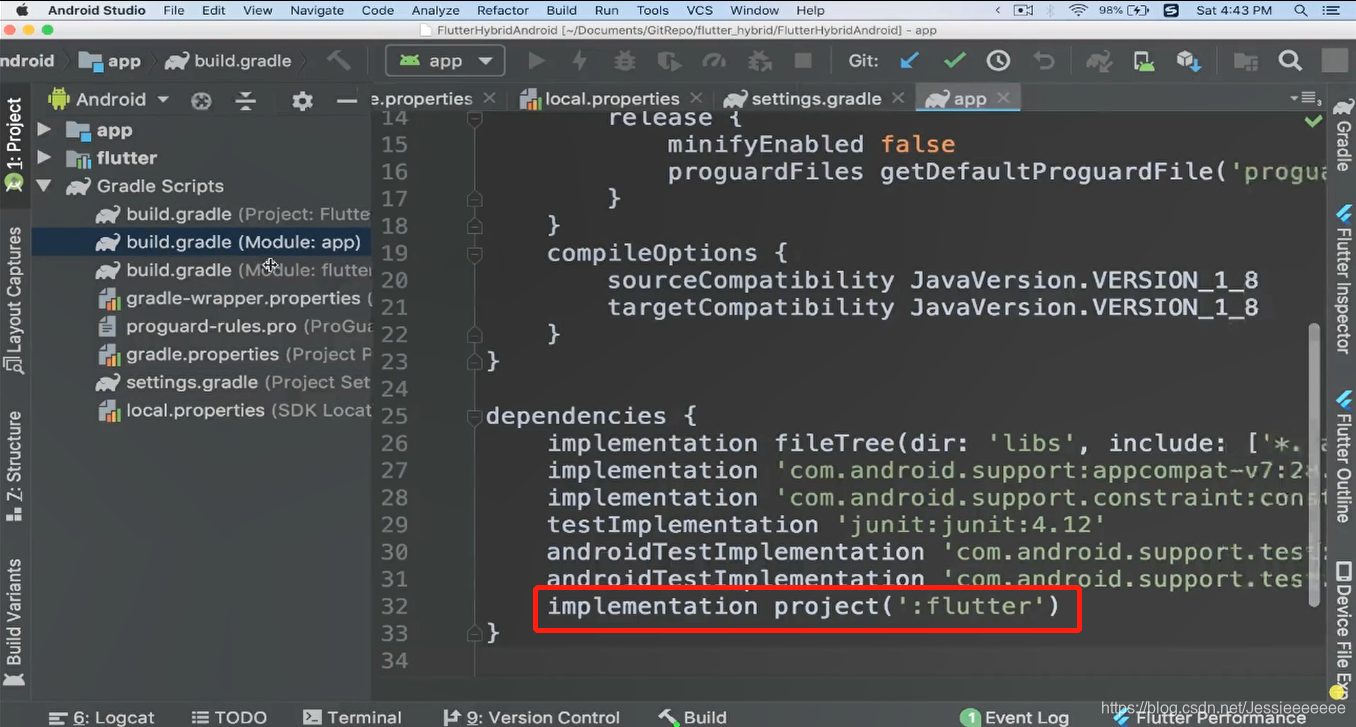Expand the flutter module tree node
1356x727 pixels.
point(44,158)
